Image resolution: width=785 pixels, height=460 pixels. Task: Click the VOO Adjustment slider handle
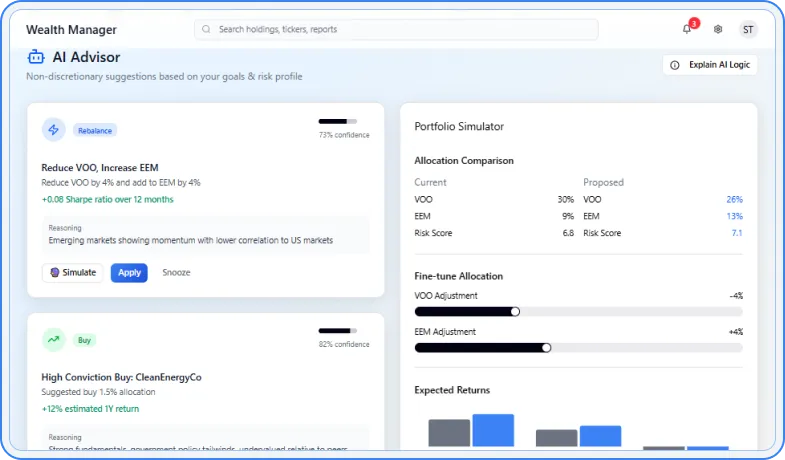pos(515,312)
